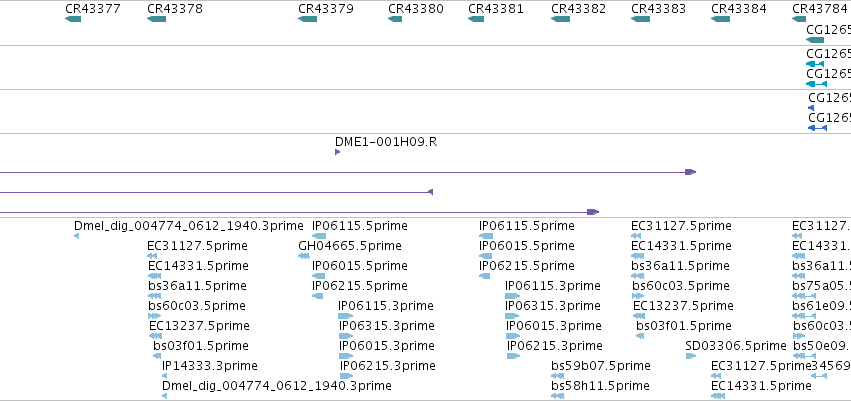Click the bs58h11.5prime label
Image resolution: width=851 pixels, height=401 pixels.
[600, 386]
